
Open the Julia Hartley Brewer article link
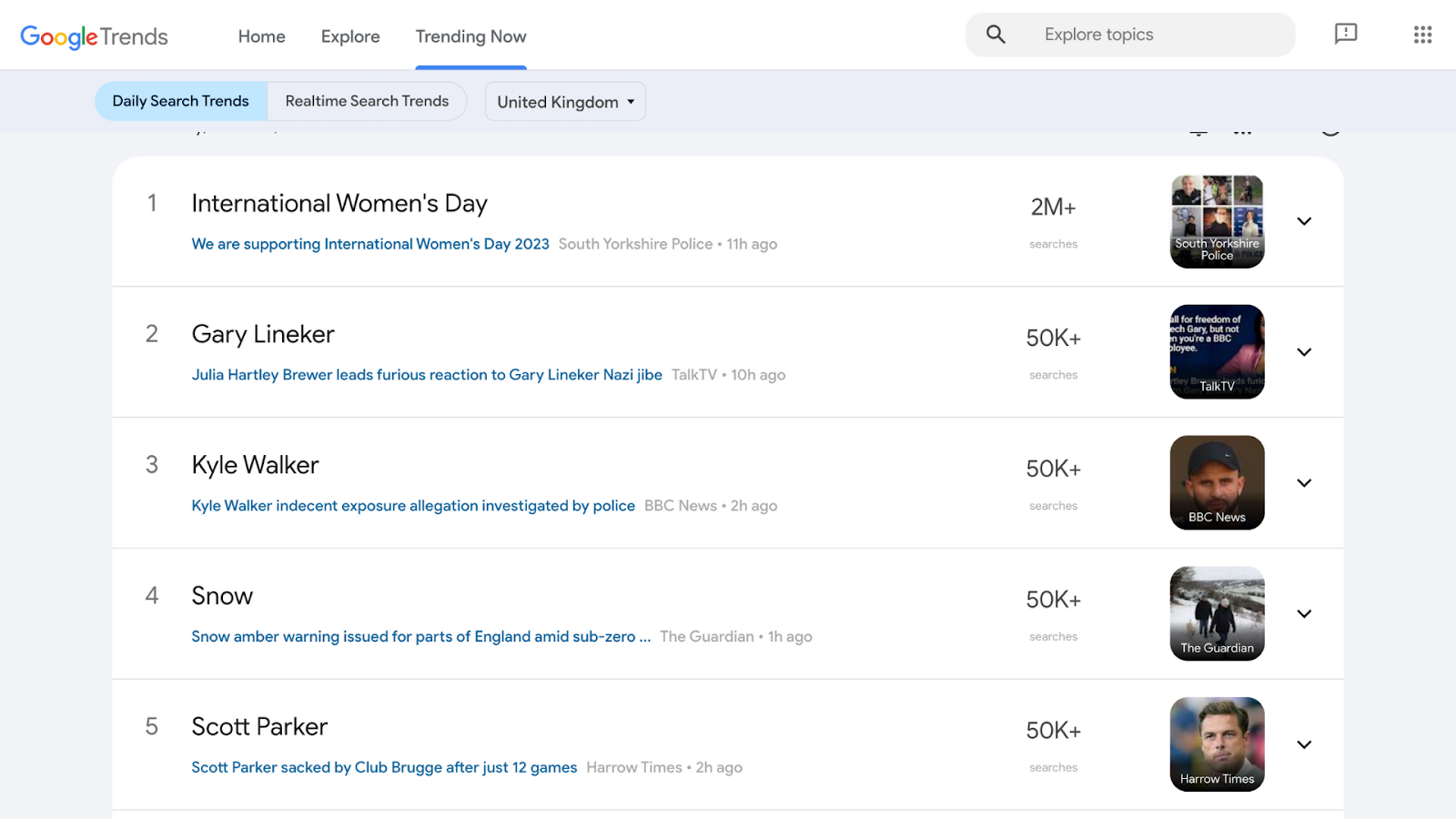click(x=427, y=375)
